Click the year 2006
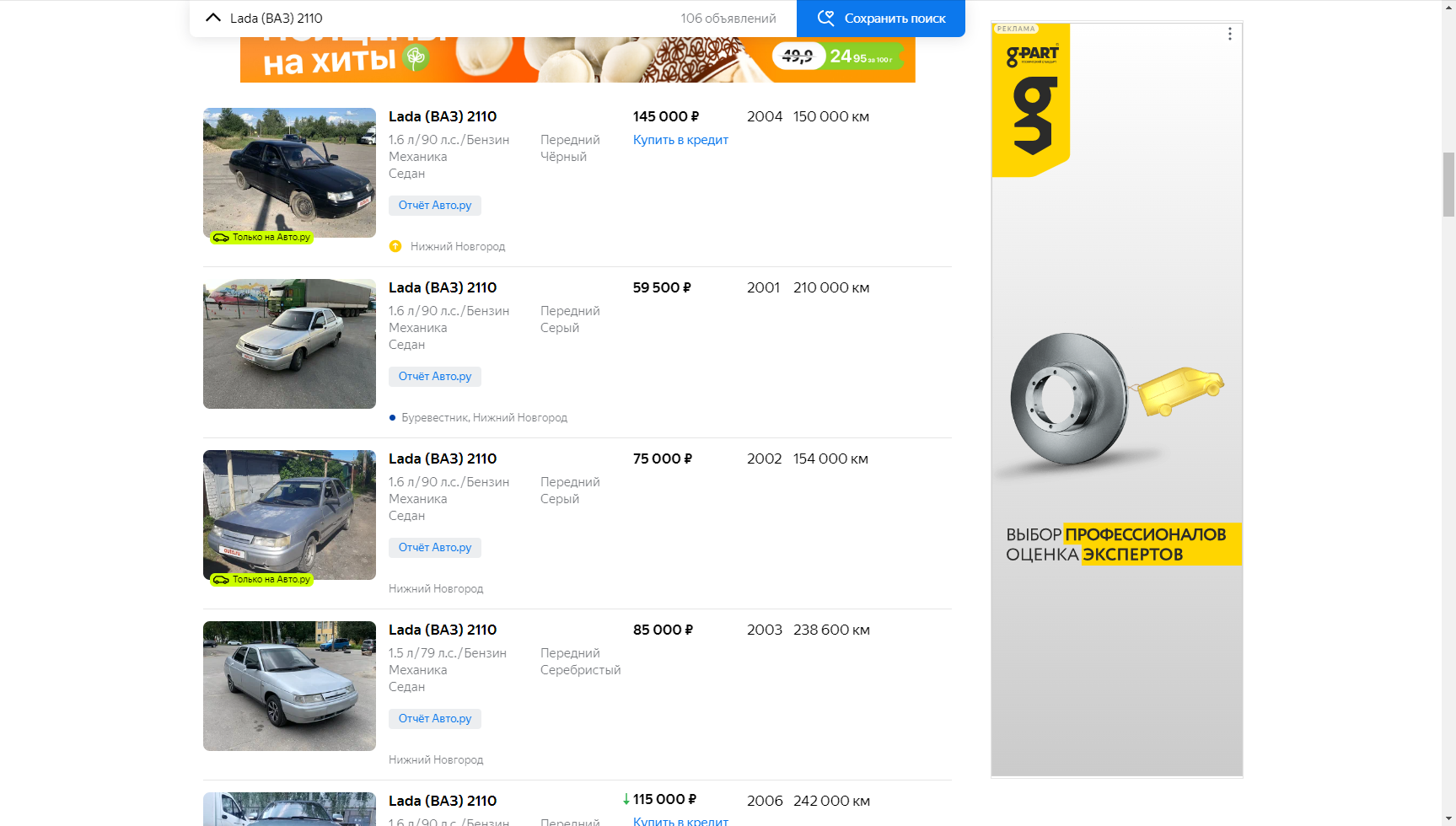Image resolution: width=1456 pixels, height=826 pixels. [765, 801]
